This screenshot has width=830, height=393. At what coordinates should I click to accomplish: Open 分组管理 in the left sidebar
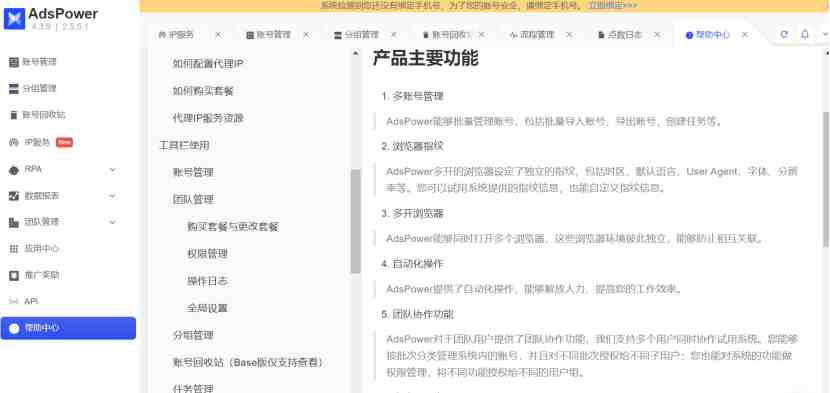click(x=33, y=88)
